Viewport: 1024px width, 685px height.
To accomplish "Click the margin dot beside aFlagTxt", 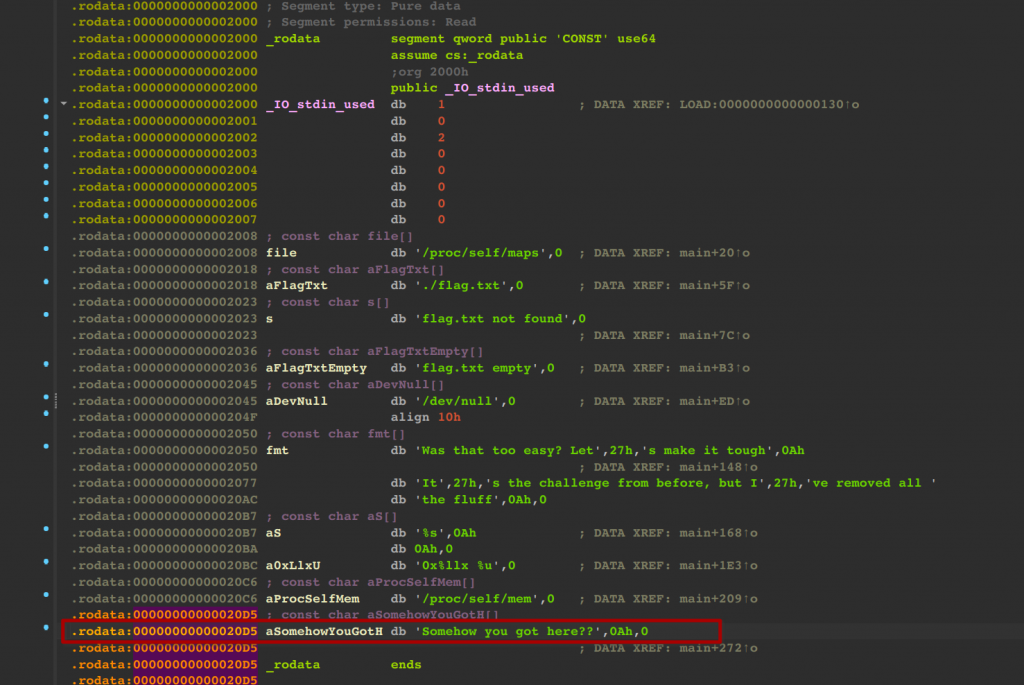I will [x=46, y=286].
